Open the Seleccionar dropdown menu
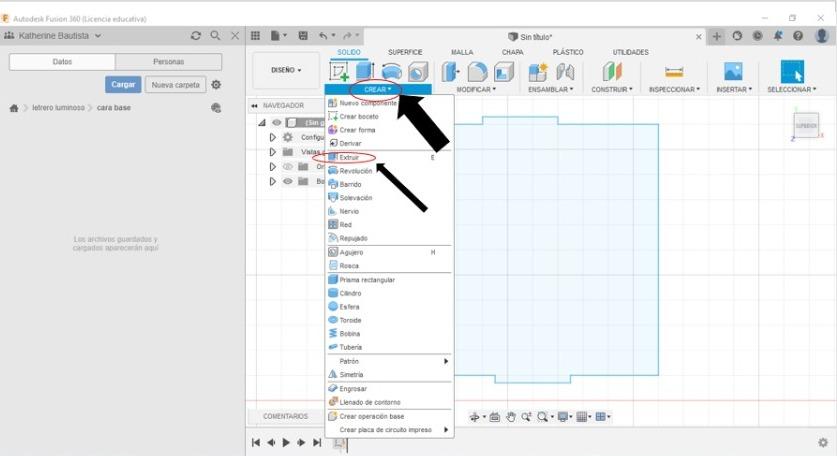837x456 pixels. click(x=792, y=90)
